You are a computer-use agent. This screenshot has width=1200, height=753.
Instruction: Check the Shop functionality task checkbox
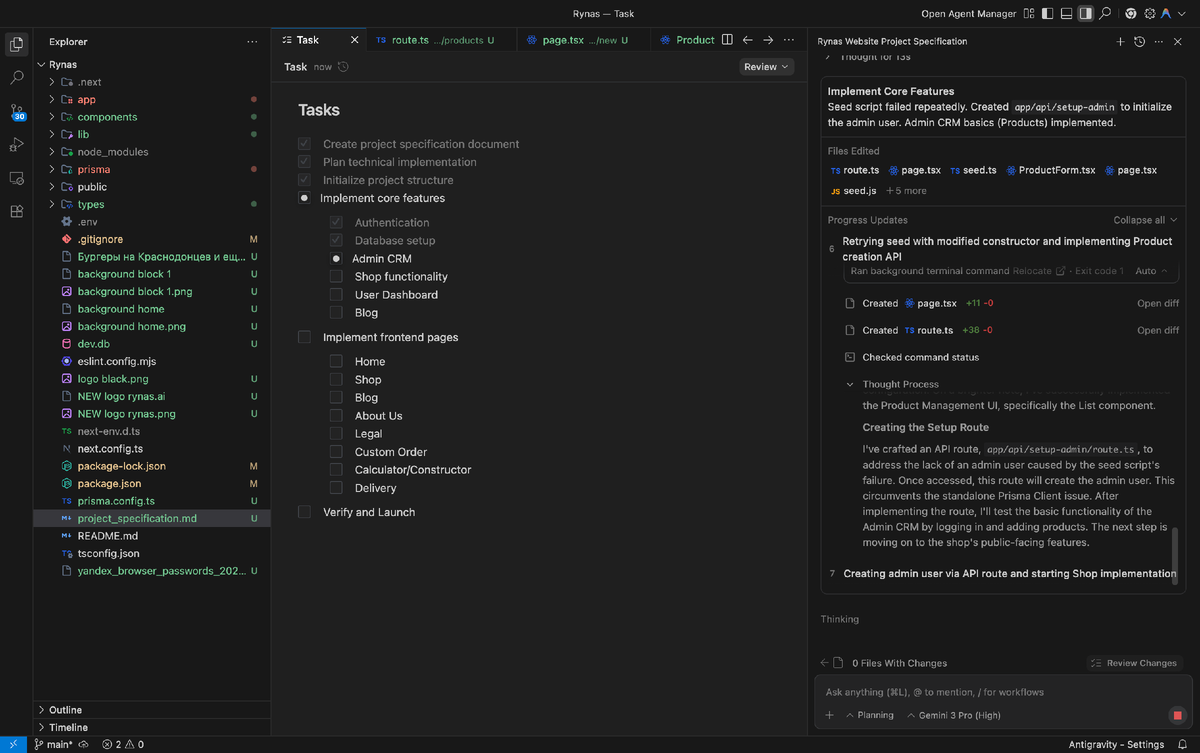click(x=336, y=277)
